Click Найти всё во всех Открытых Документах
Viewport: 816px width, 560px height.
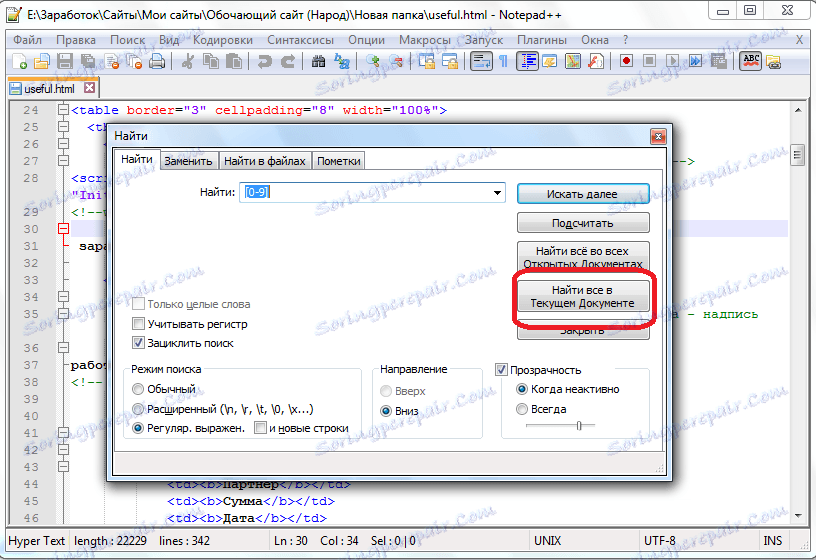(x=583, y=257)
